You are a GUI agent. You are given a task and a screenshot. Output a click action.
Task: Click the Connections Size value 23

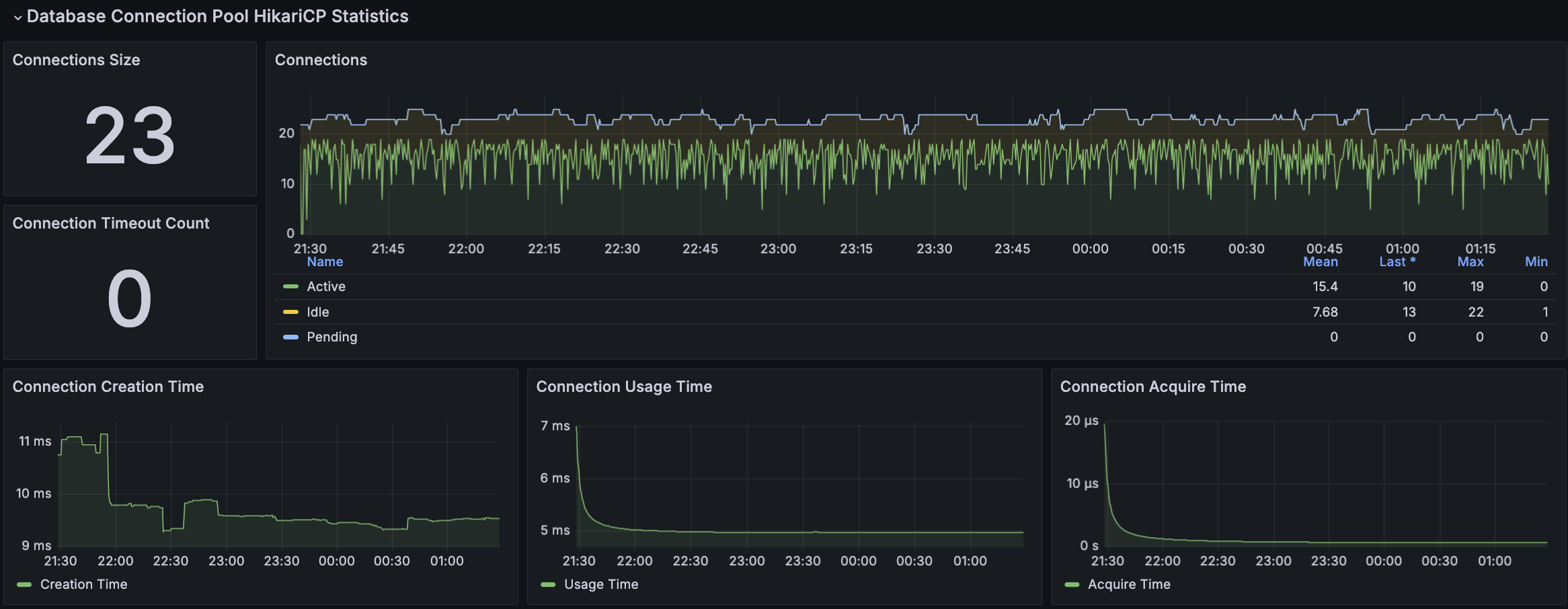pos(130,136)
